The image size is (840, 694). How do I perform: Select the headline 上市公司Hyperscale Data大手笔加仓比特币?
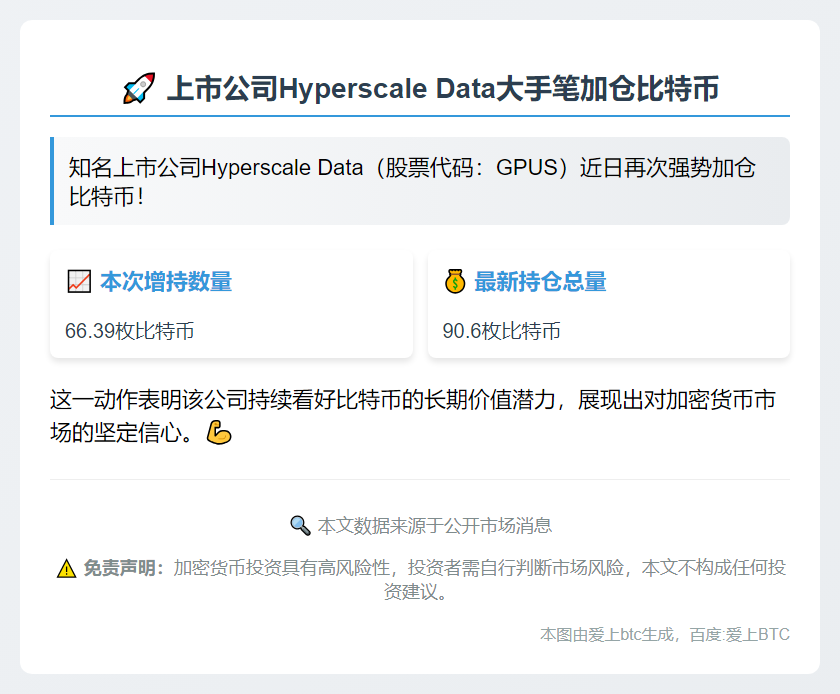tap(442, 89)
